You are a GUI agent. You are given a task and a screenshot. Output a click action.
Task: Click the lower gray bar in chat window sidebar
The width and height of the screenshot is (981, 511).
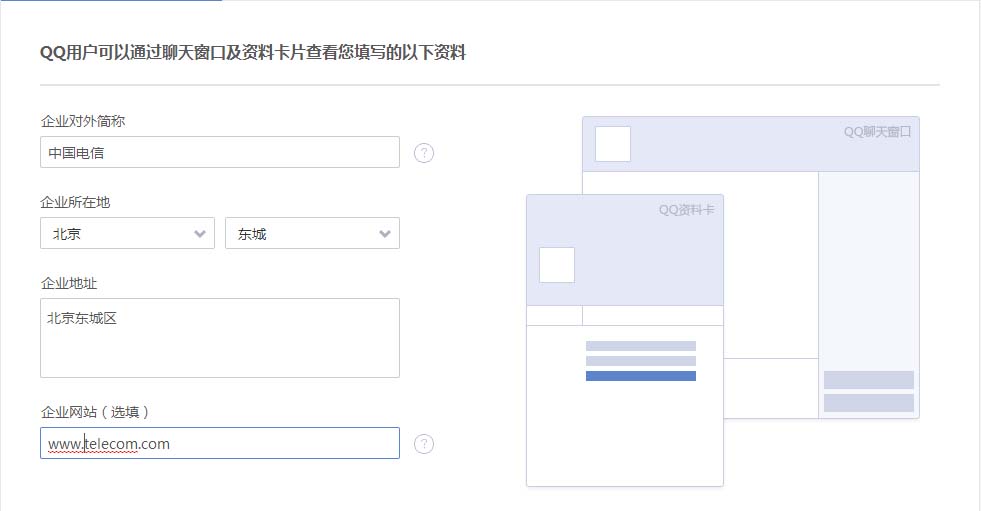pyautogui.click(x=868, y=402)
